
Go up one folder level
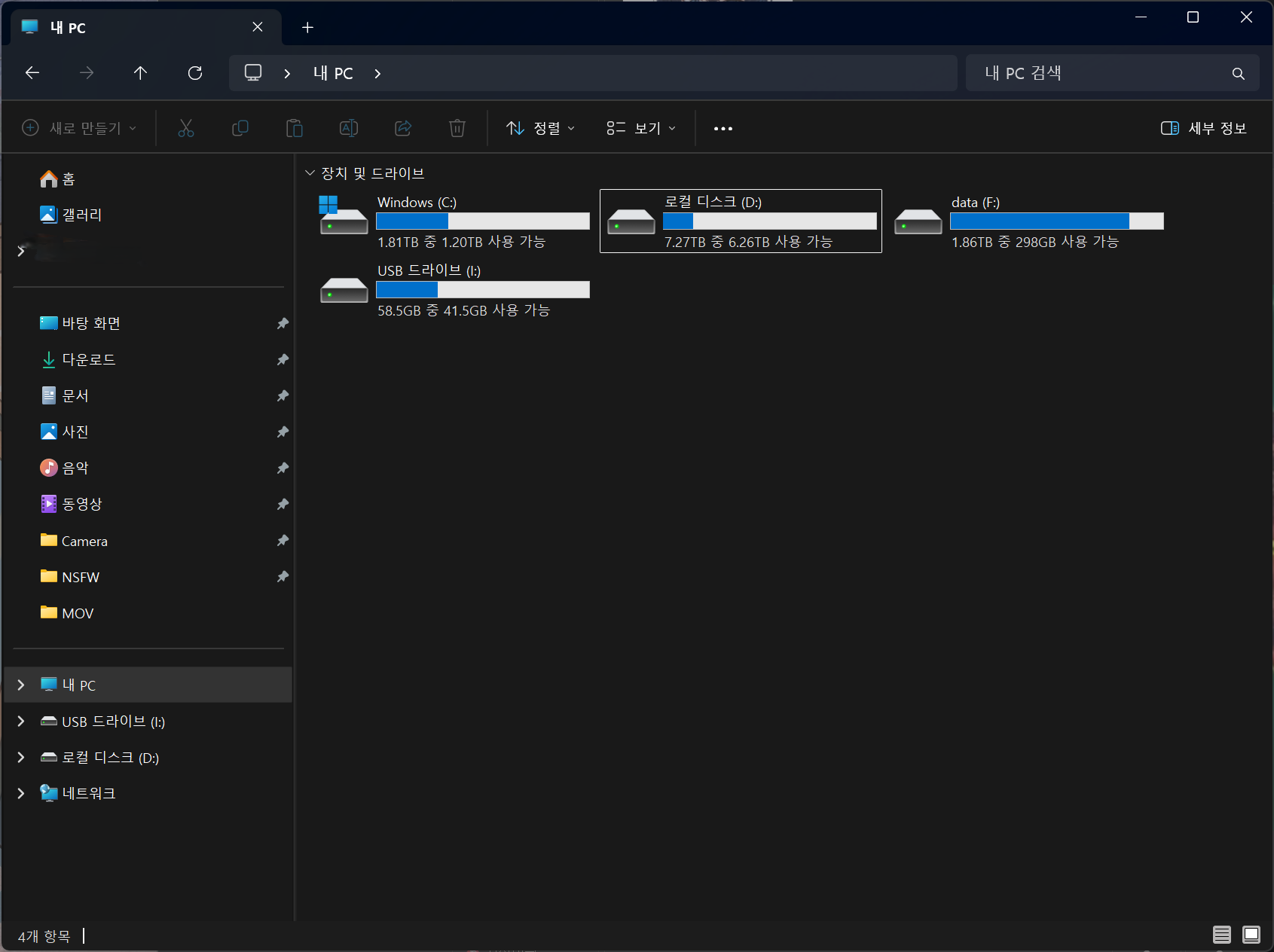[x=140, y=73]
